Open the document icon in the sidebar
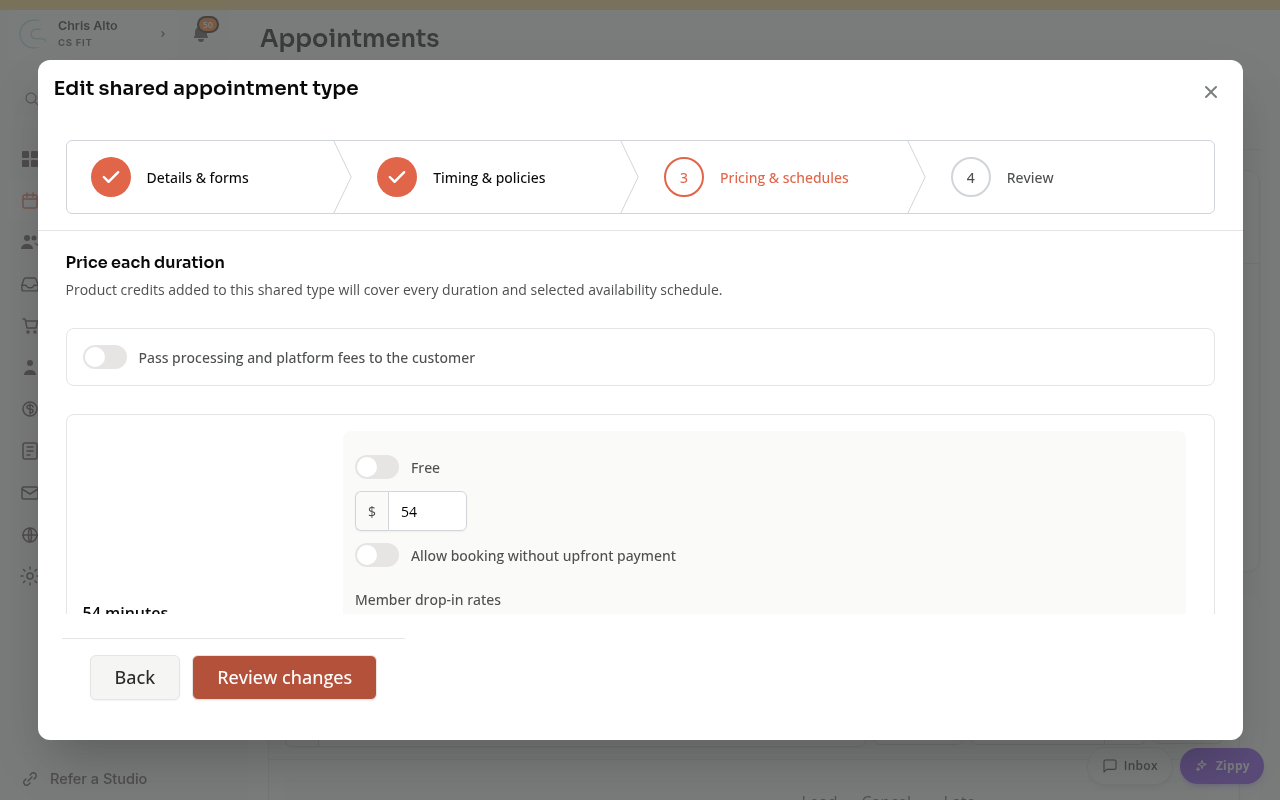The width and height of the screenshot is (1280, 800). [30, 451]
